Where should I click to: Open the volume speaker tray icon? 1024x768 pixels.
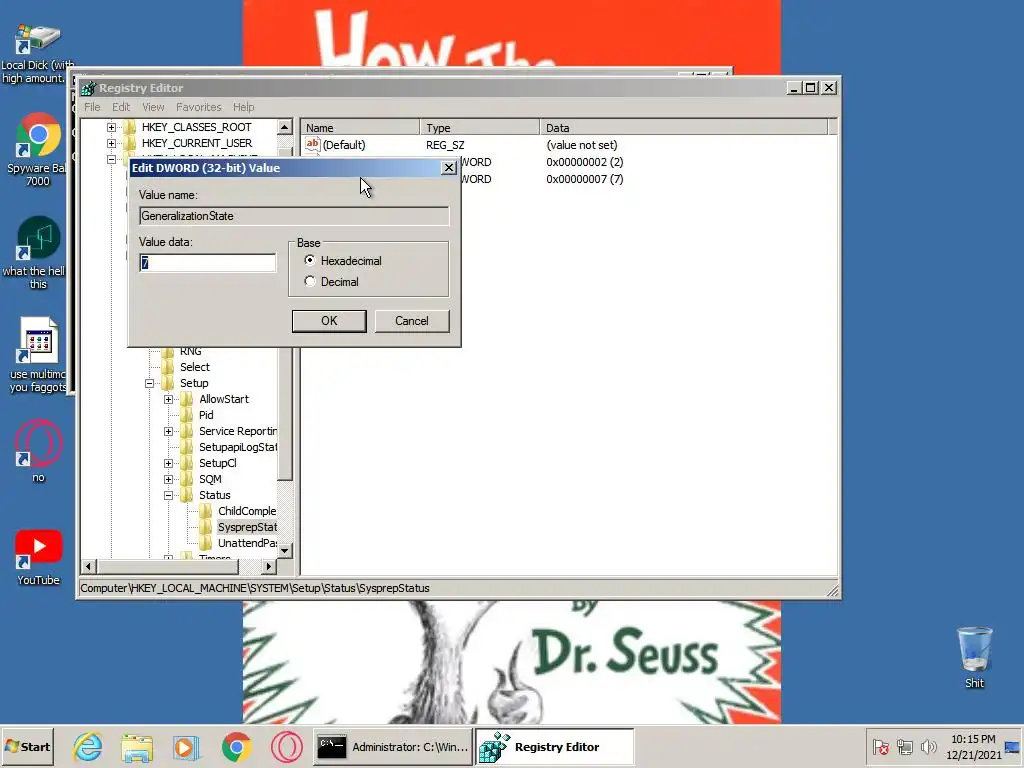tap(928, 747)
